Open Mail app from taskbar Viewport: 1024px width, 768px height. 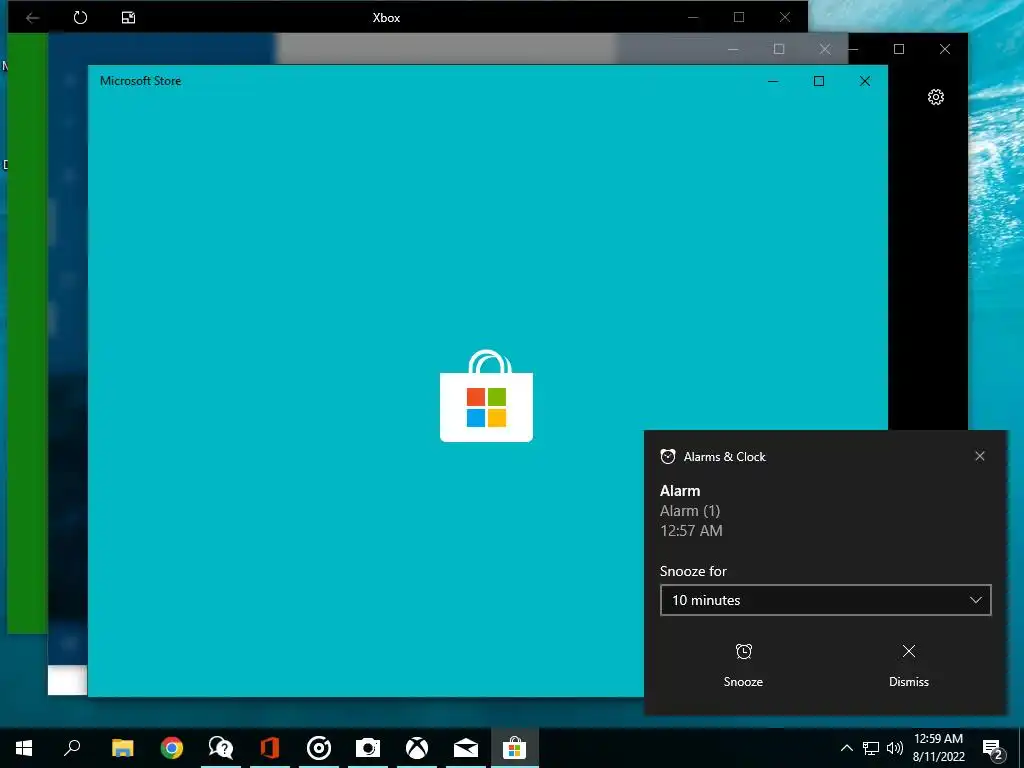466,748
